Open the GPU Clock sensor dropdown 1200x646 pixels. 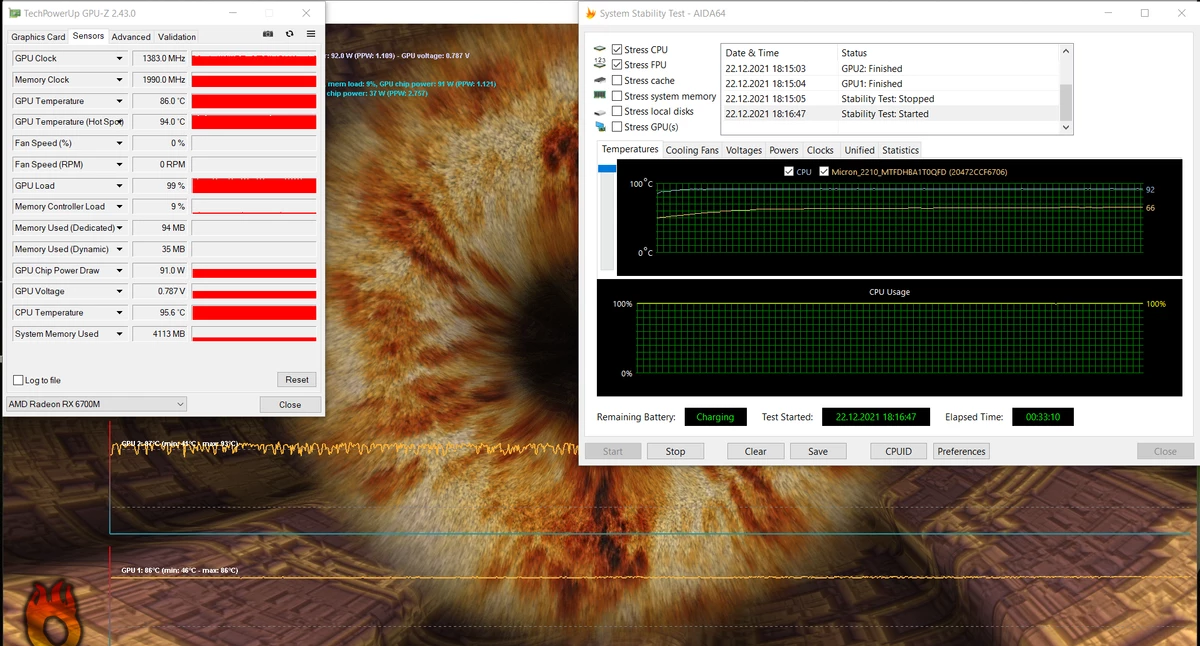(122, 58)
